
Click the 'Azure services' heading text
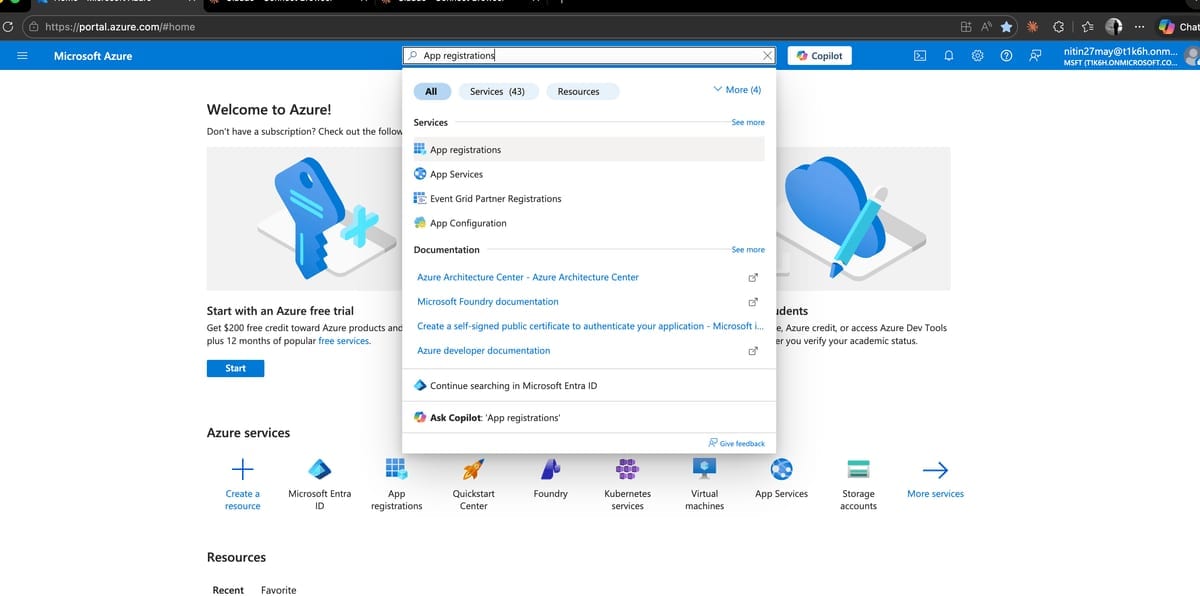tap(248, 433)
